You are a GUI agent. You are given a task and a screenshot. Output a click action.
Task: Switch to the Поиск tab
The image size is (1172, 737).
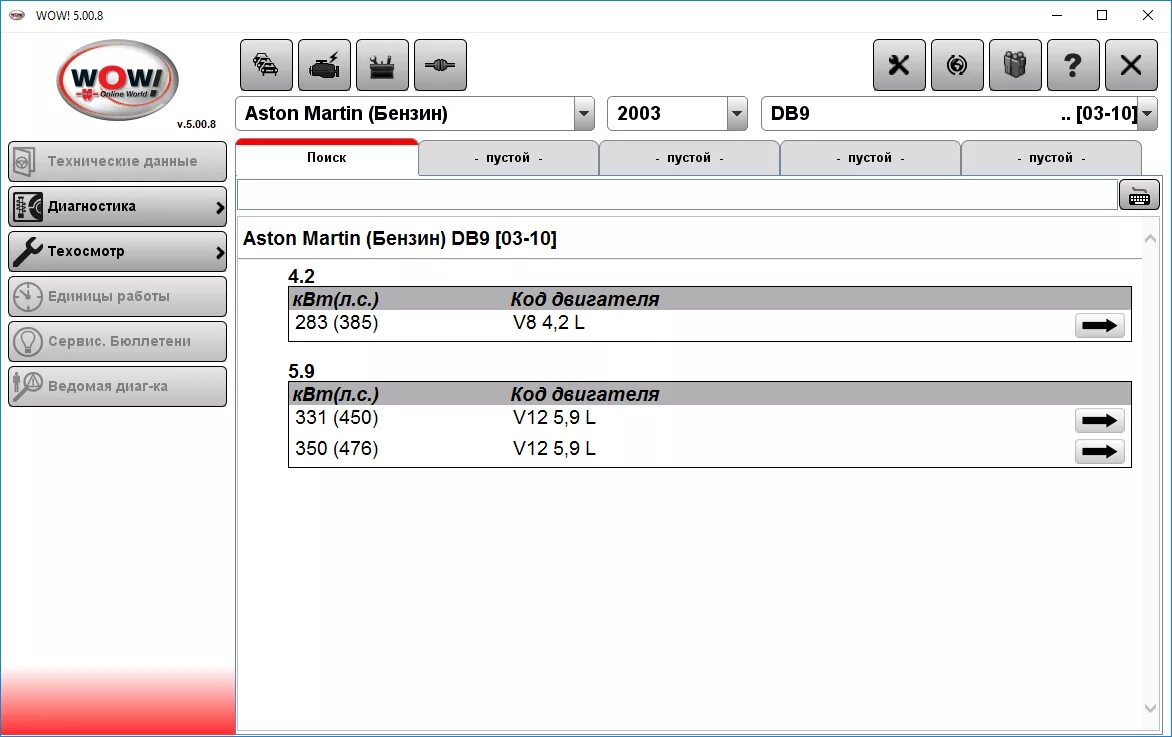click(x=327, y=158)
